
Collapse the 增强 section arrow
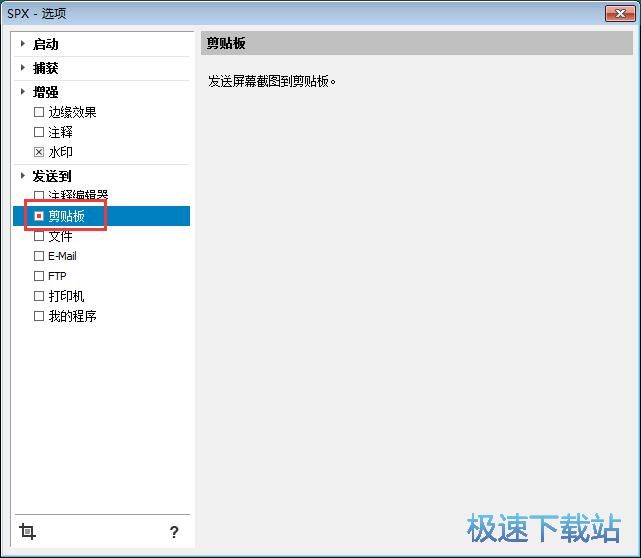point(22,92)
